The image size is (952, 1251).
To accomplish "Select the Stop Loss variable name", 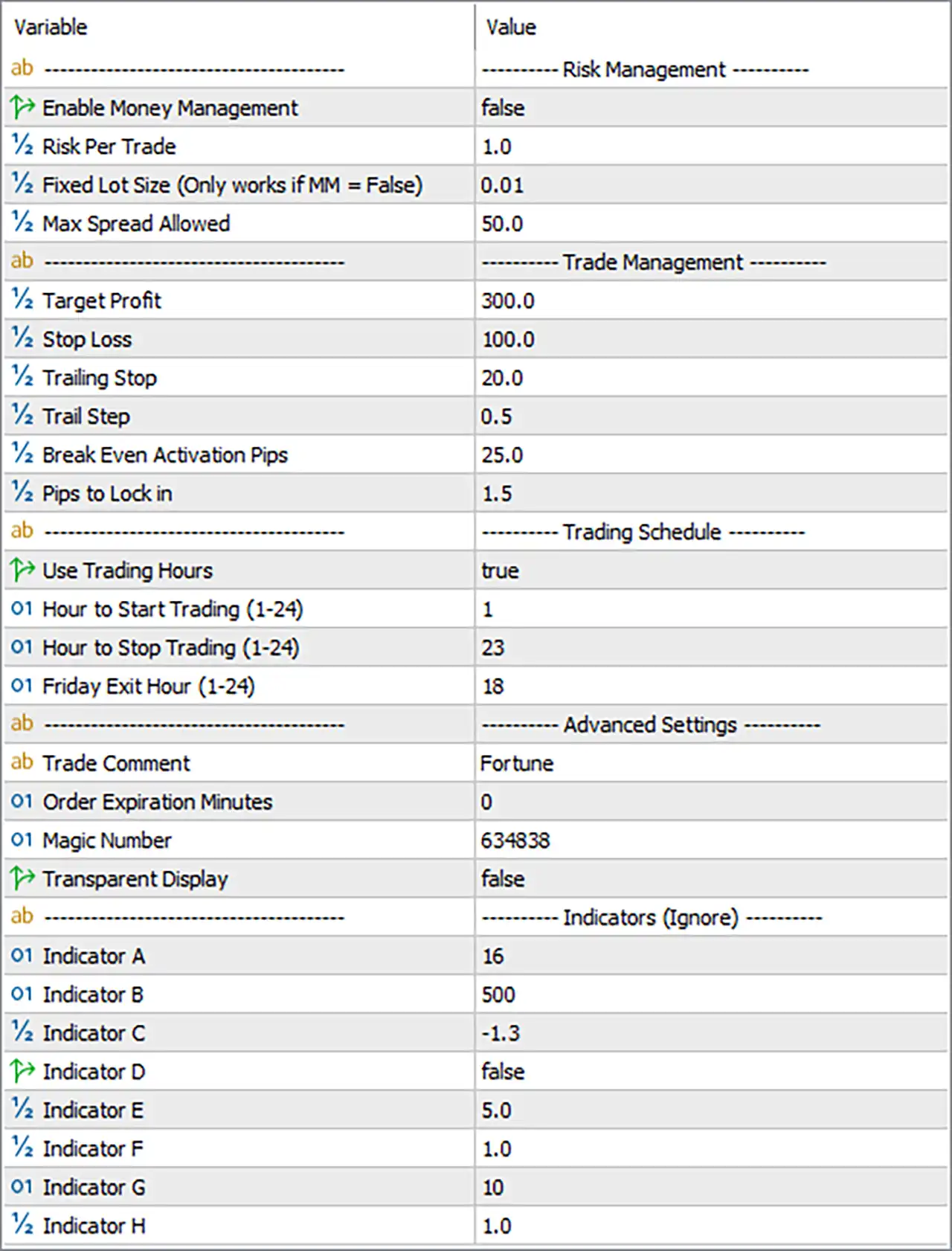I will [x=87, y=339].
